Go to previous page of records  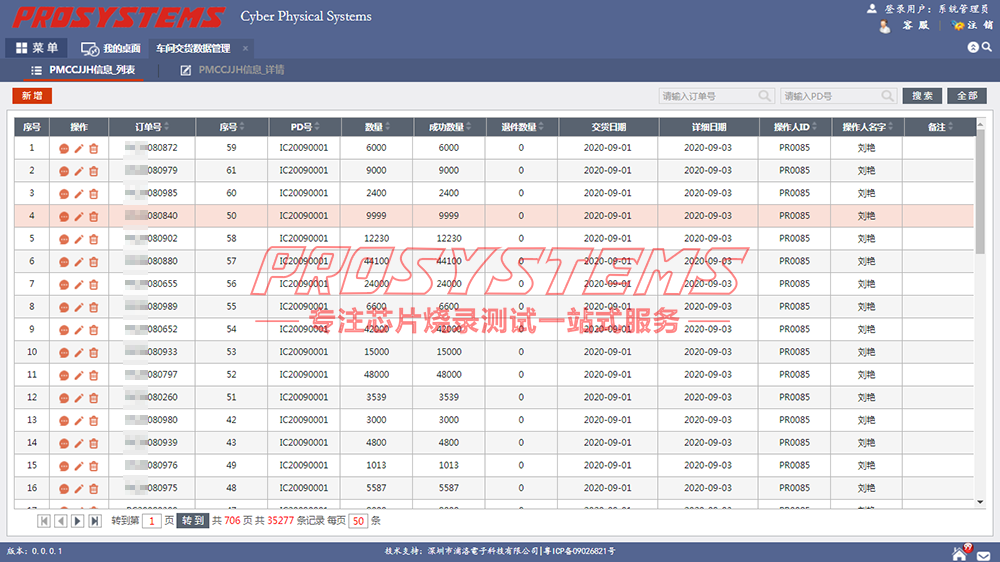click(x=61, y=521)
